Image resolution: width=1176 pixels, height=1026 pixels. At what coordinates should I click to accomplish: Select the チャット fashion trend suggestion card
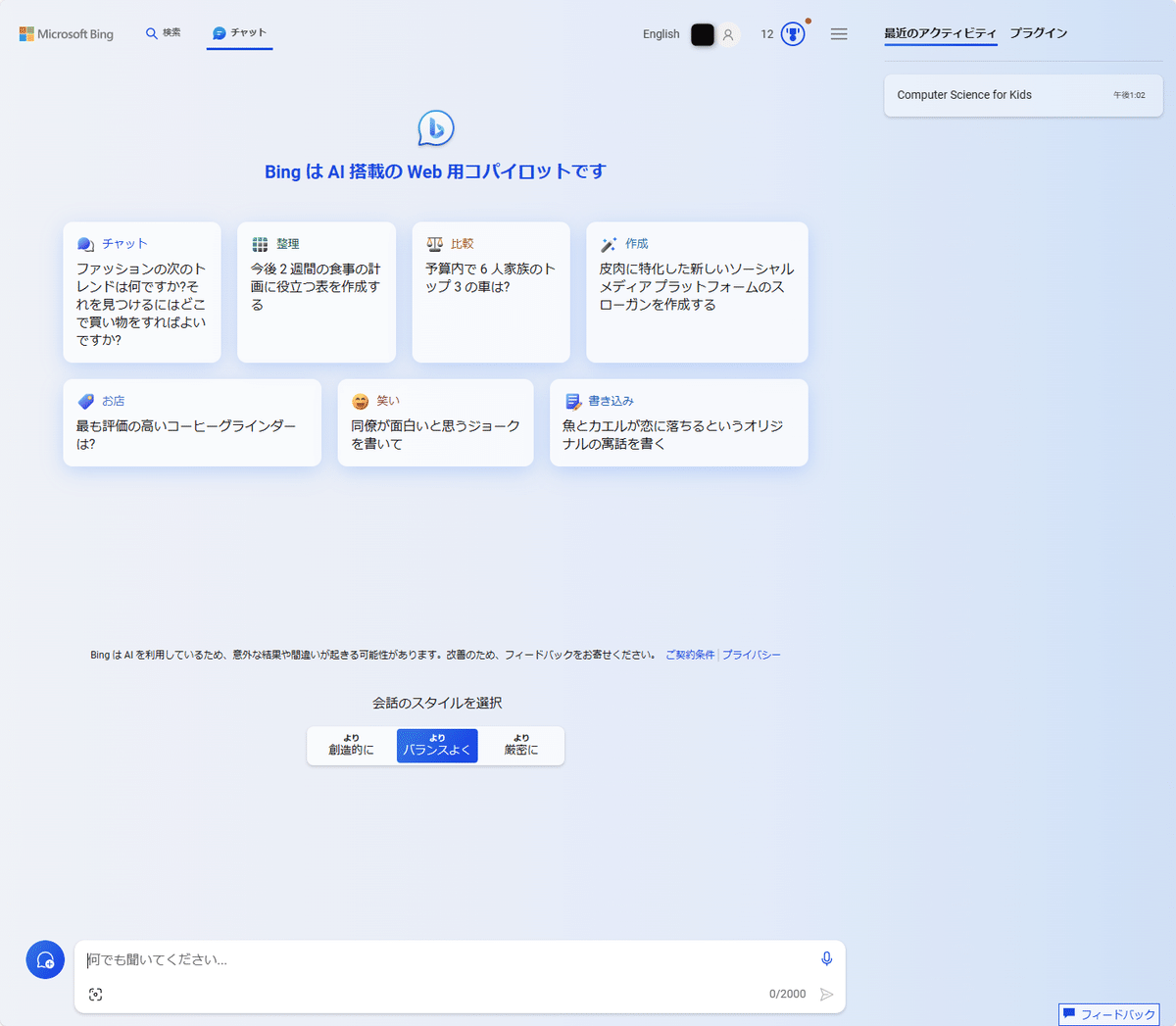click(142, 292)
